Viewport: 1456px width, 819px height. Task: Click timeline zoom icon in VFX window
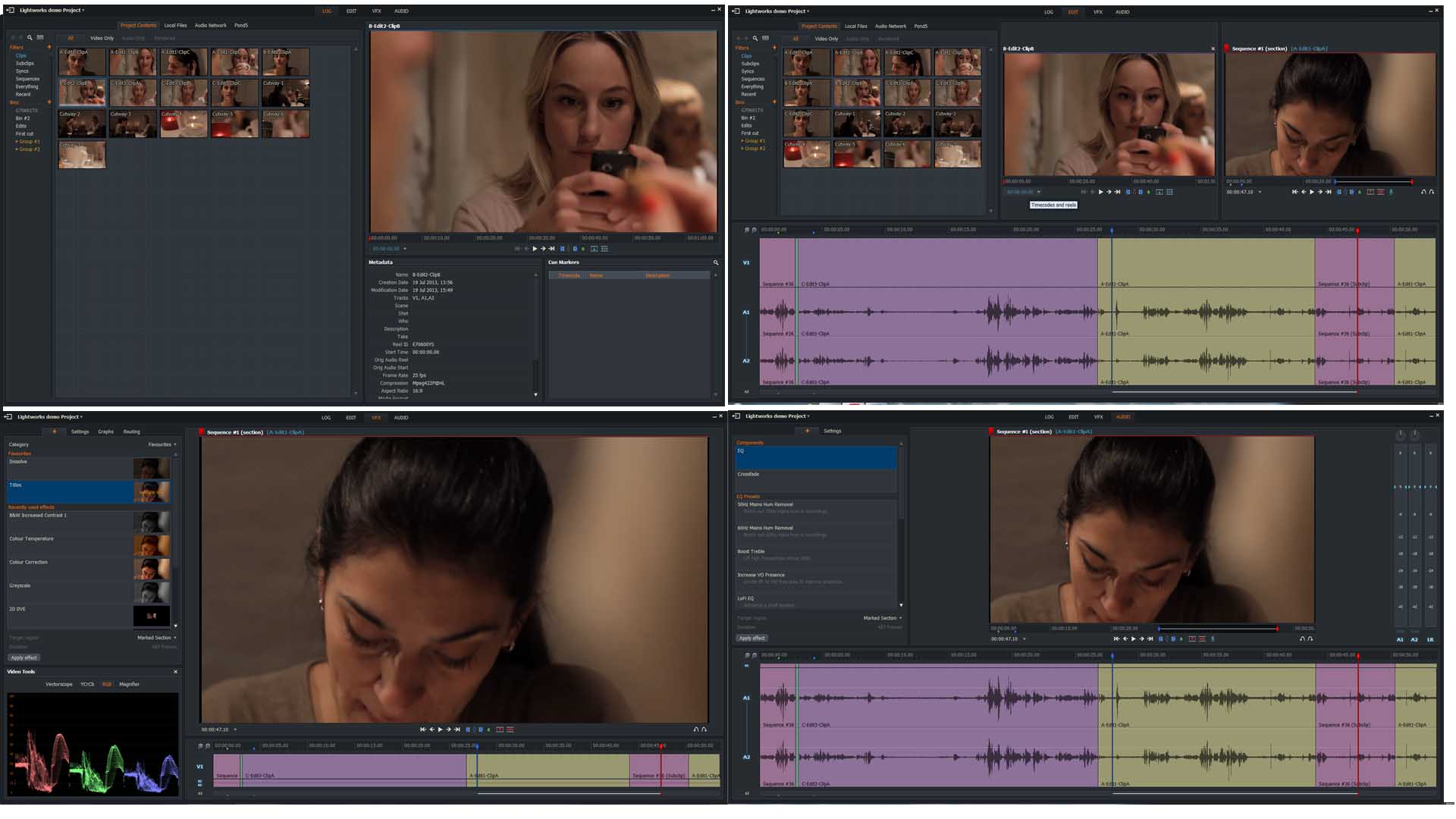[x=200, y=745]
